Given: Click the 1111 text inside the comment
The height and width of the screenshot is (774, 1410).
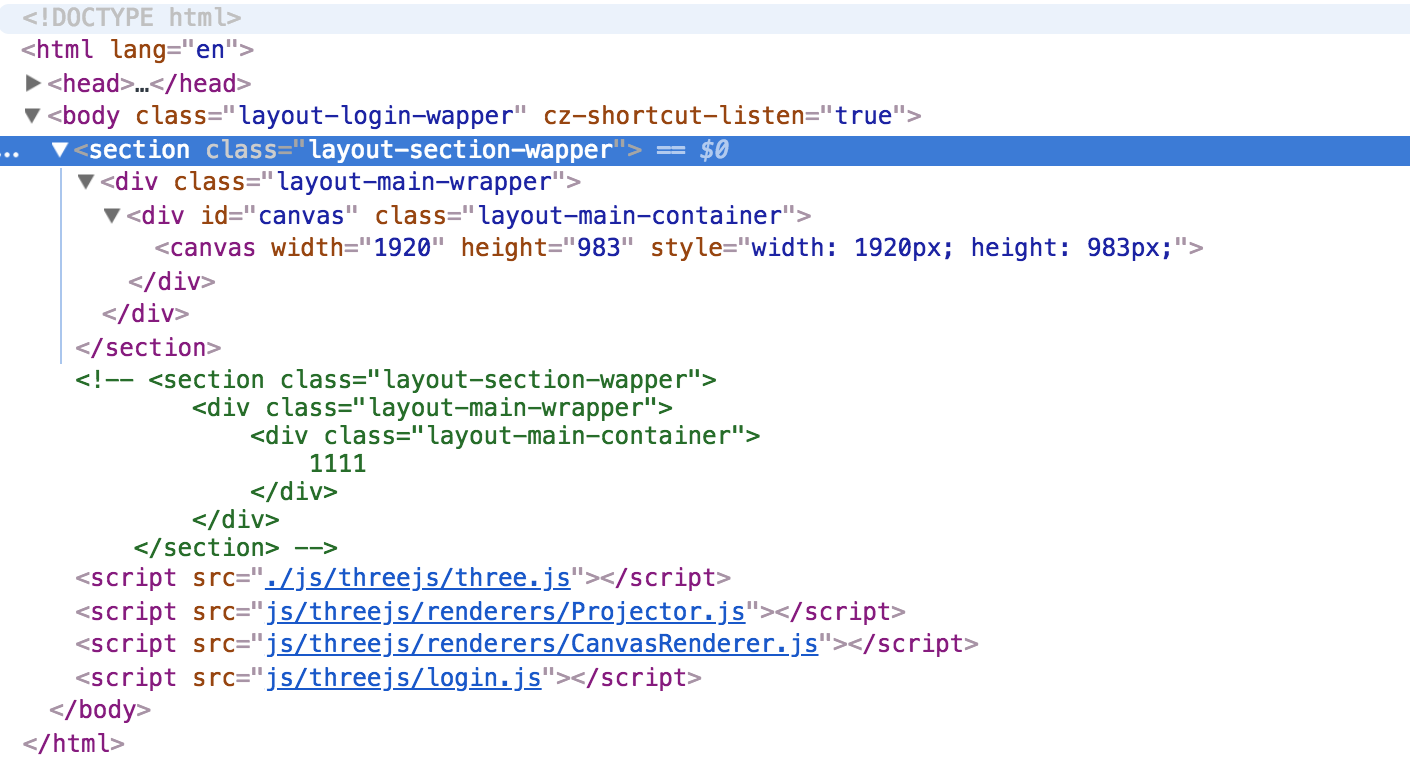Looking at the screenshot, I should (x=337, y=463).
